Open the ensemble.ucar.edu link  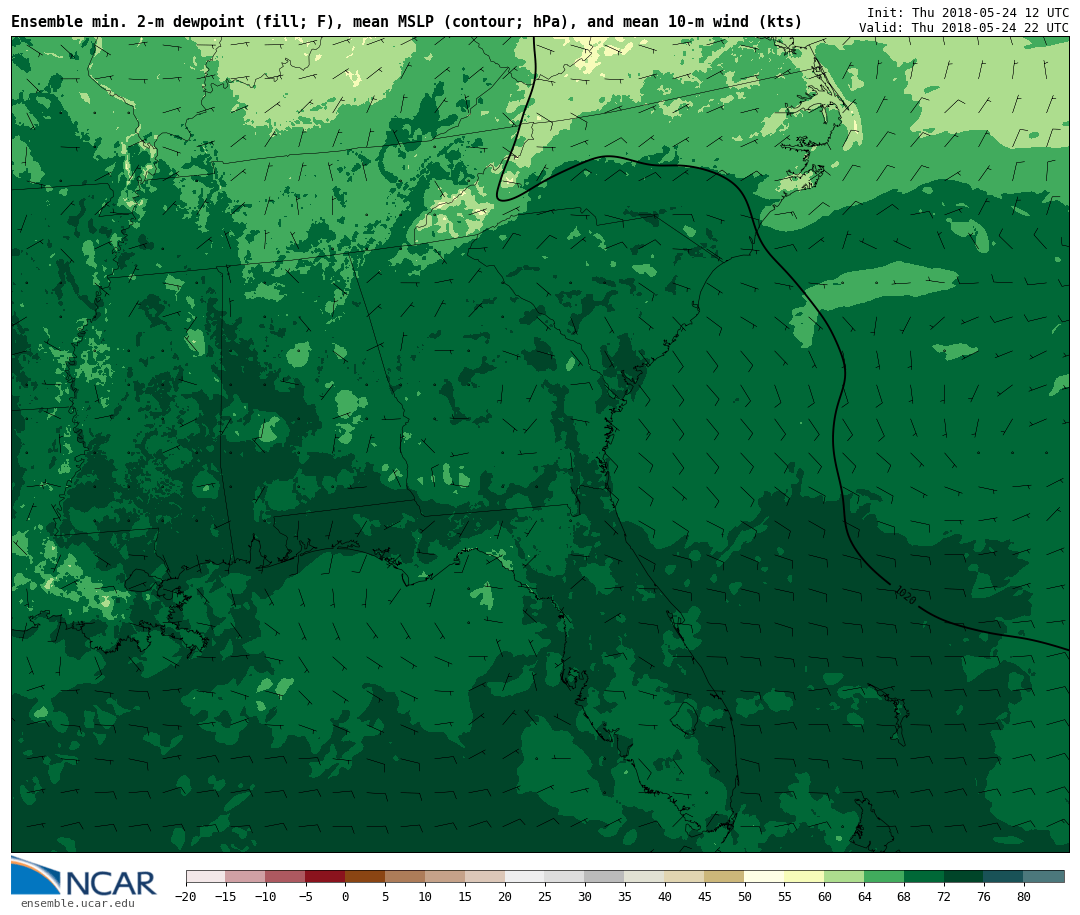[x=77, y=903]
